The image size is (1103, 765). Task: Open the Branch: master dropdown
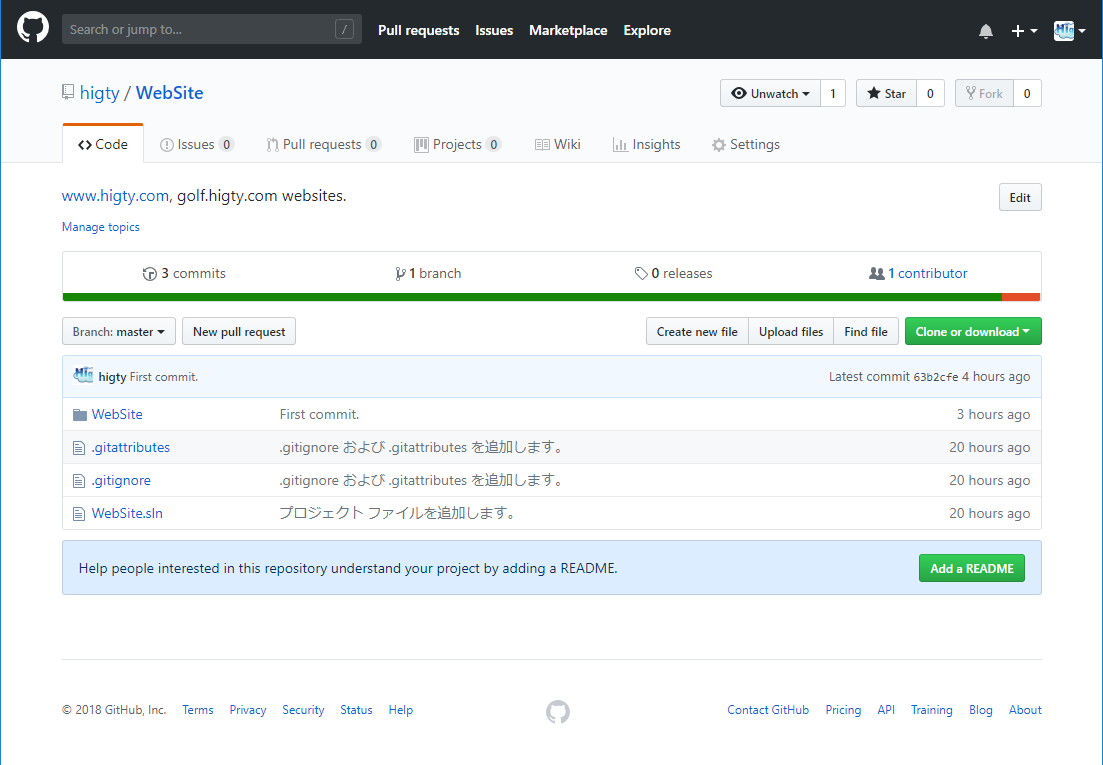pos(118,331)
